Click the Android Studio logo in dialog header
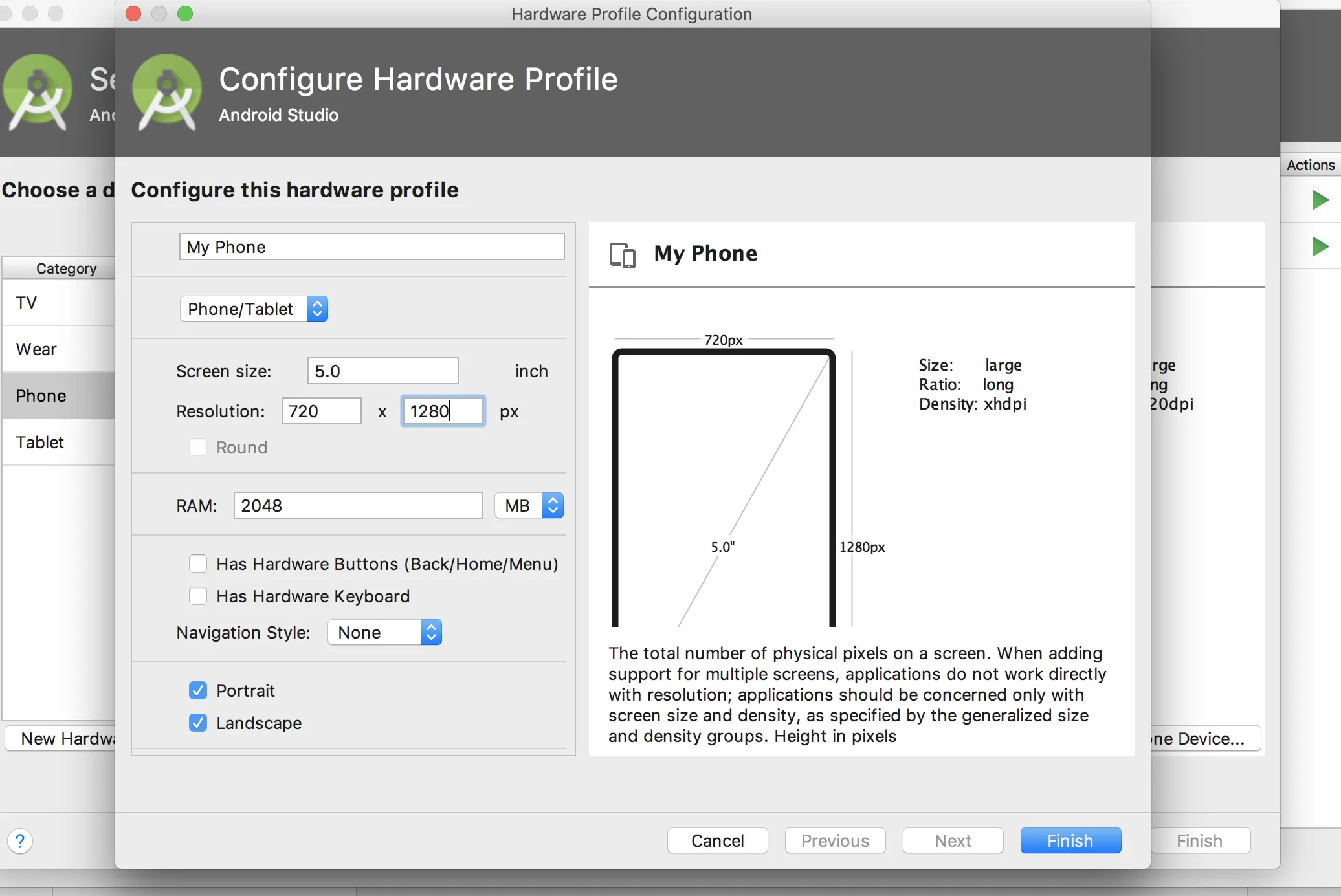Screen dimensions: 1341x896 point(167,92)
